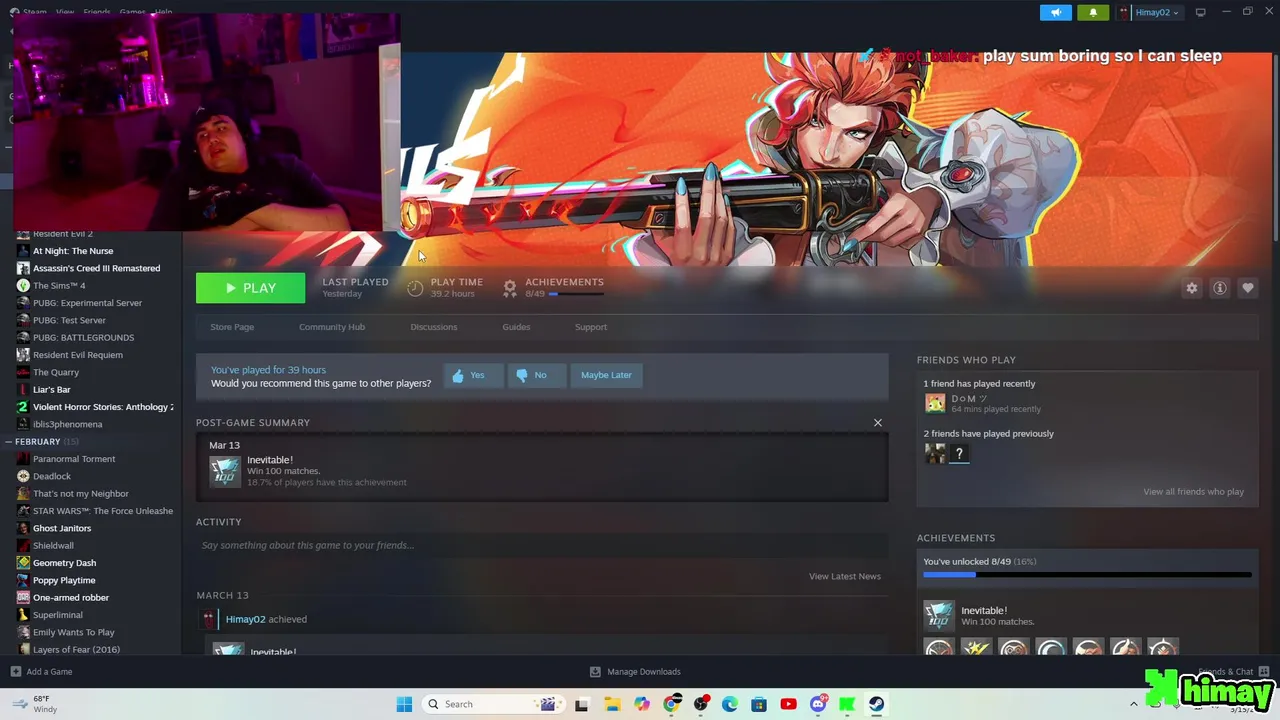1280x720 pixels.
Task: Open the Games menu in Steam menu bar
Action: (x=132, y=12)
